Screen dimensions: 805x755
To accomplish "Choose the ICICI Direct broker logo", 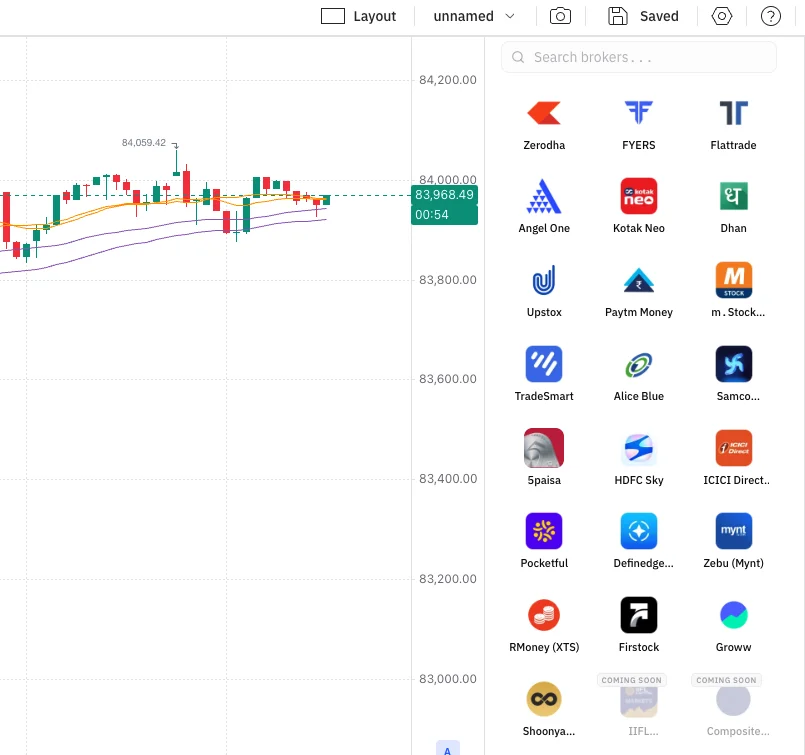I will (x=734, y=448).
